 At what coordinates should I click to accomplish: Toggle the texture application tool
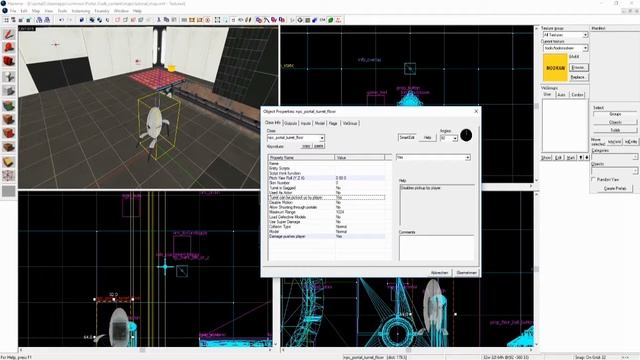click(9, 106)
